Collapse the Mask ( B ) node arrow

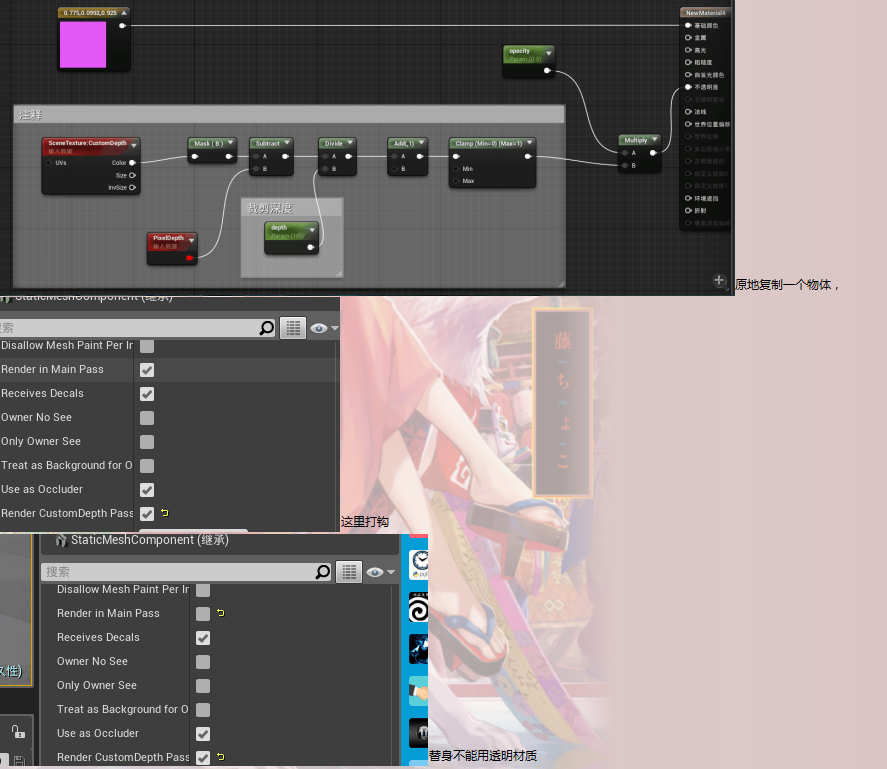[230, 143]
